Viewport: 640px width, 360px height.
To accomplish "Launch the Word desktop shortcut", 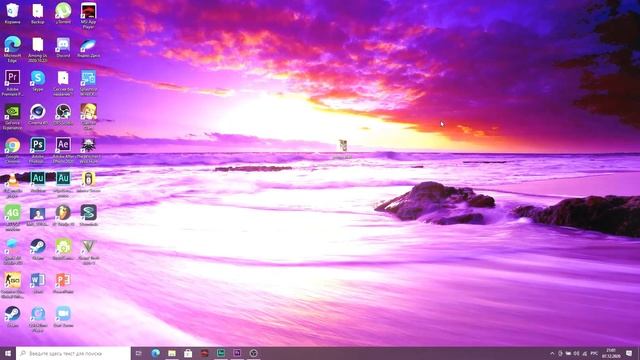I will pyautogui.click(x=38, y=281).
